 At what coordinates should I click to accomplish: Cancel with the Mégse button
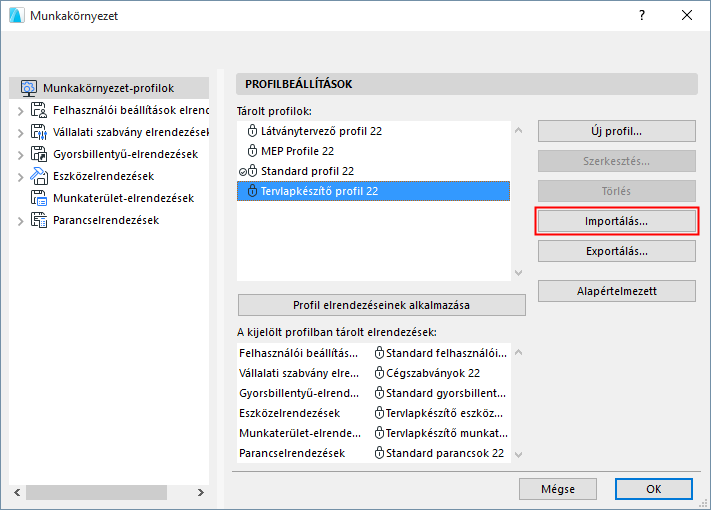[x=558, y=489]
